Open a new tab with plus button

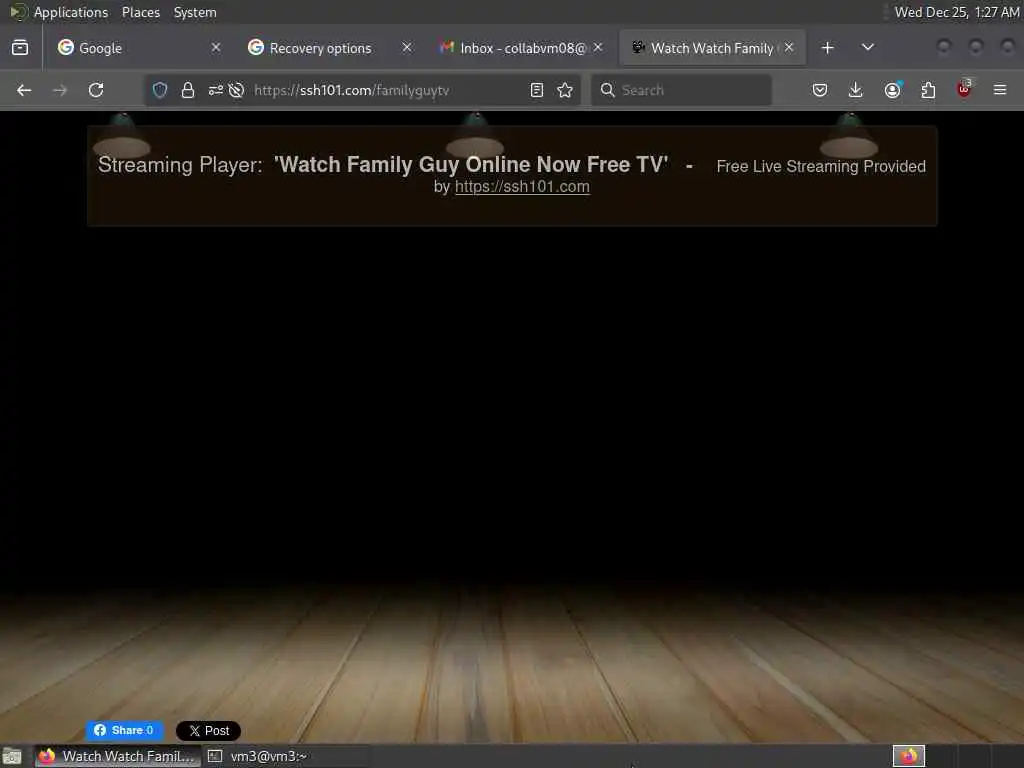827,48
